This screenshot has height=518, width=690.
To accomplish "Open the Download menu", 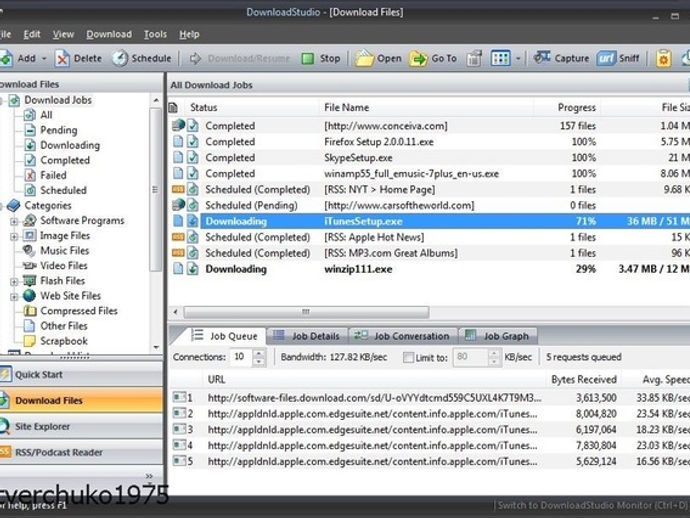I will [x=109, y=34].
